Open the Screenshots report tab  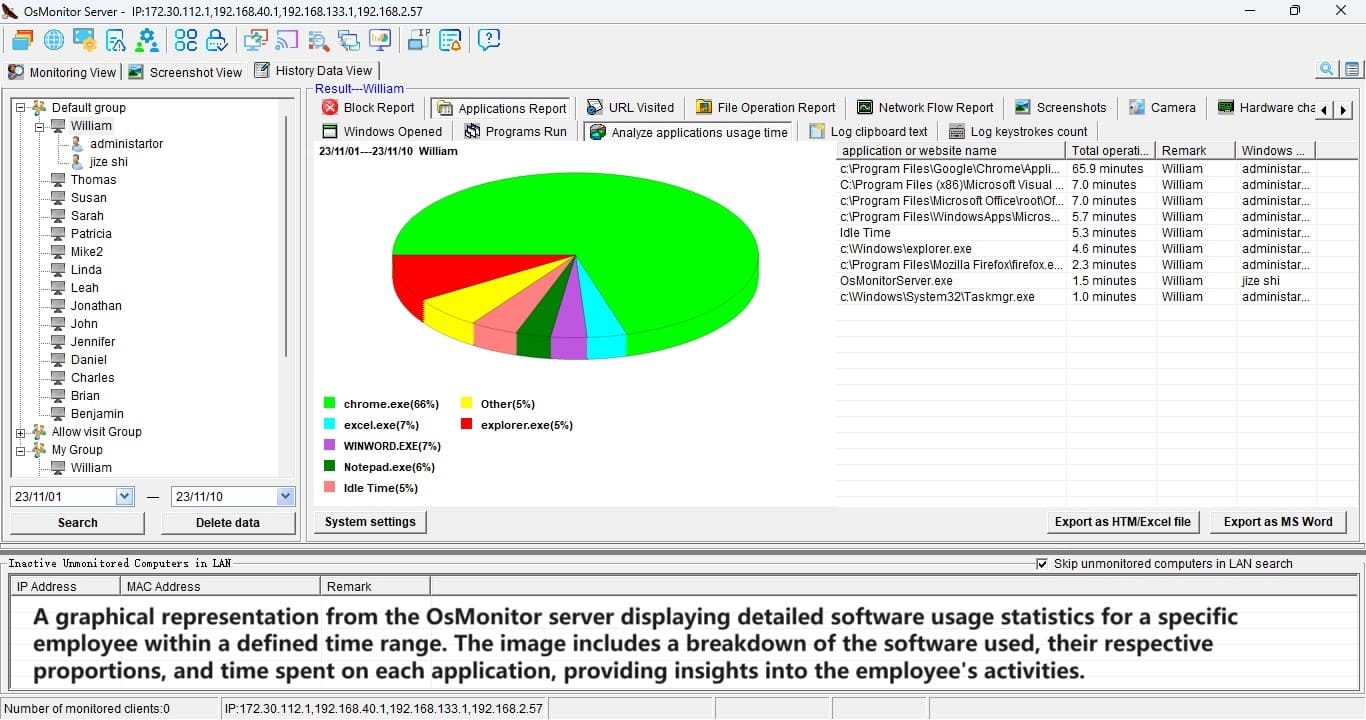(x=1060, y=108)
